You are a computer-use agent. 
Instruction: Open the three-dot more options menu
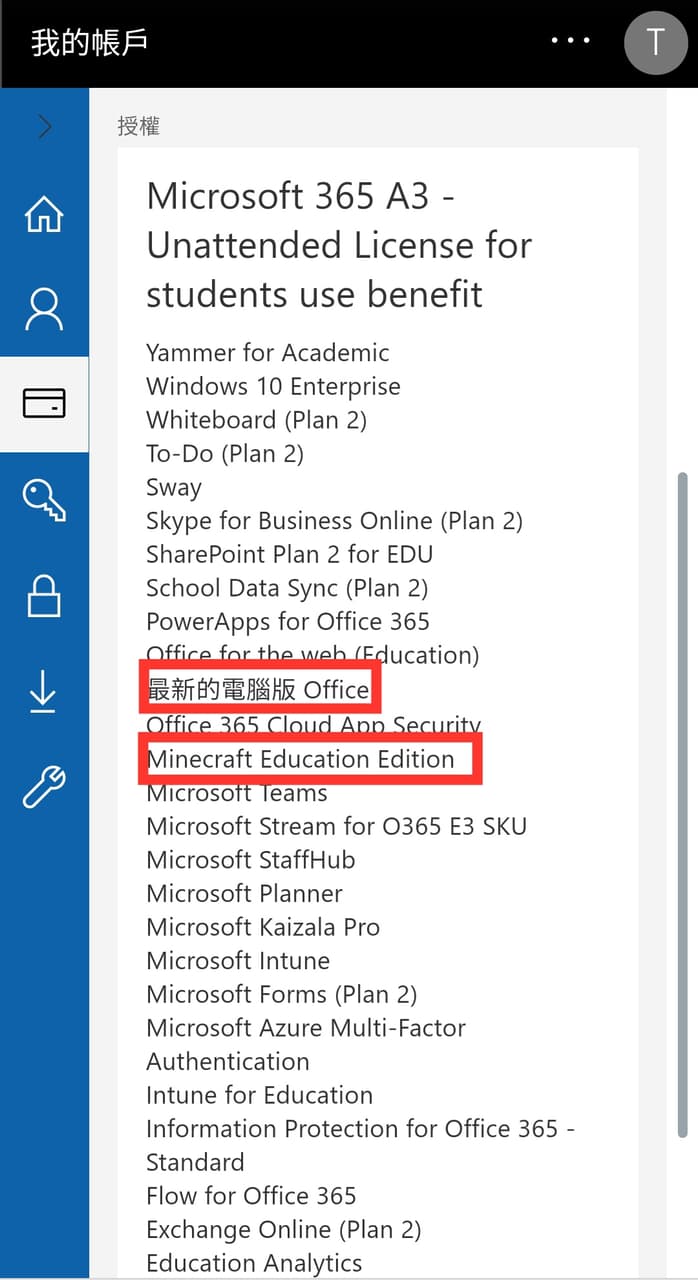point(571,42)
